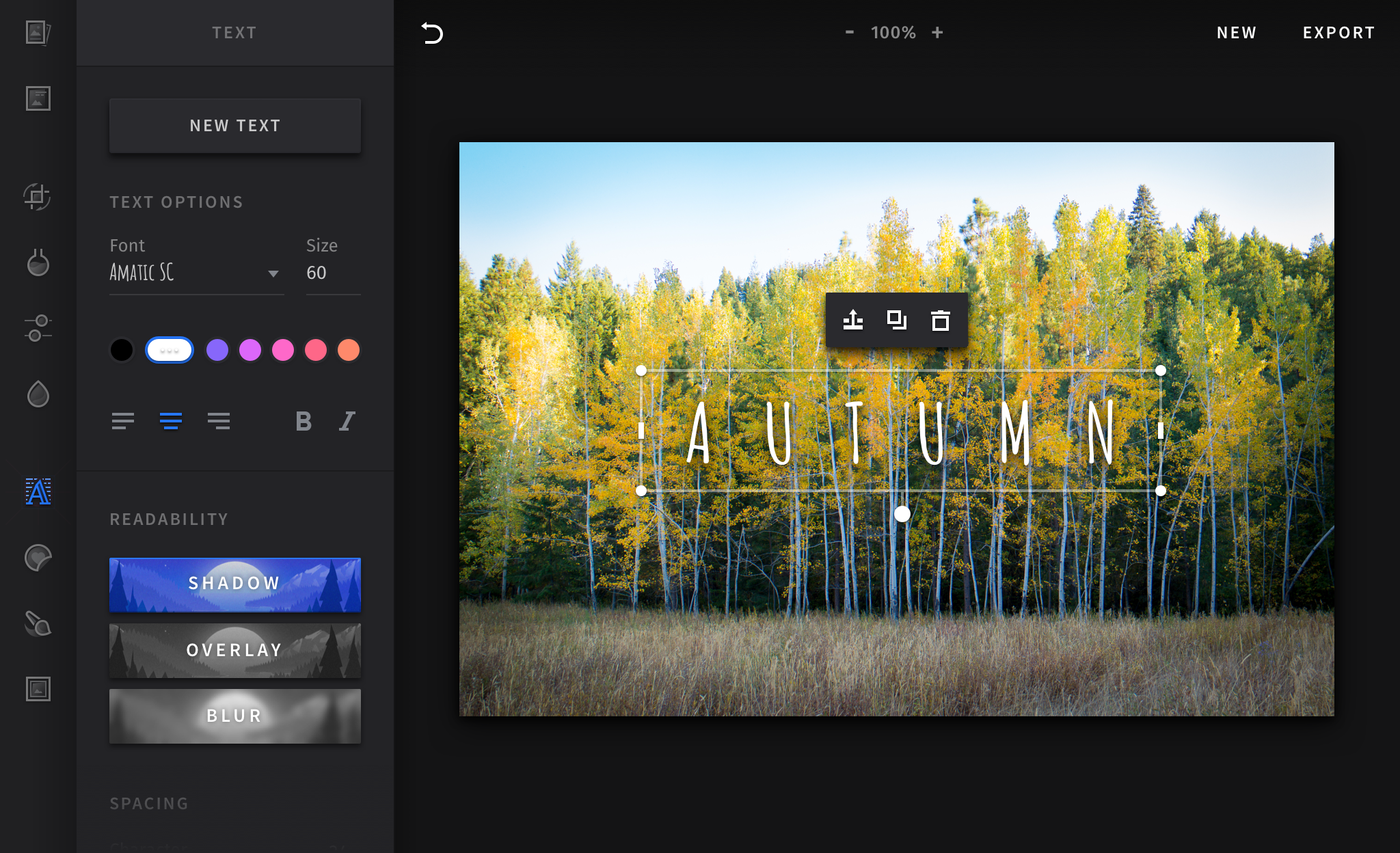
Task: Open the filters flask icon
Action: [x=38, y=262]
